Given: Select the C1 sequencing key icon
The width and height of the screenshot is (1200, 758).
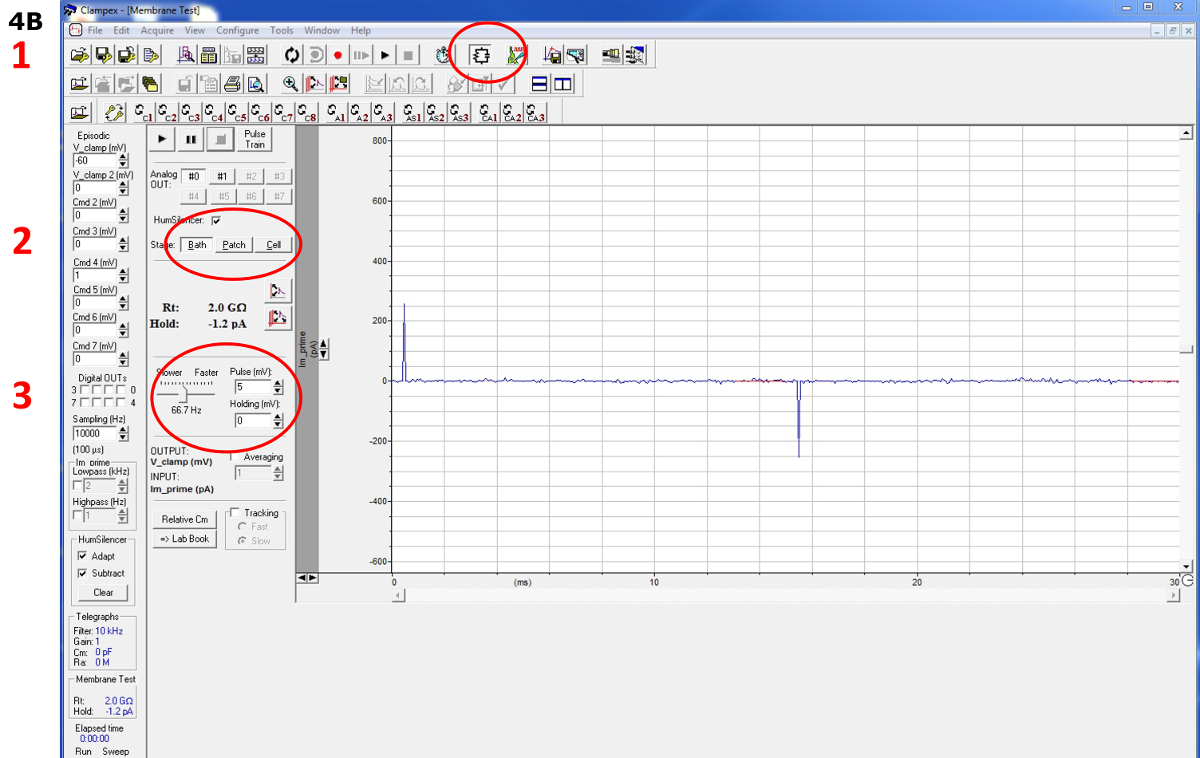Looking at the screenshot, I should point(144,113).
